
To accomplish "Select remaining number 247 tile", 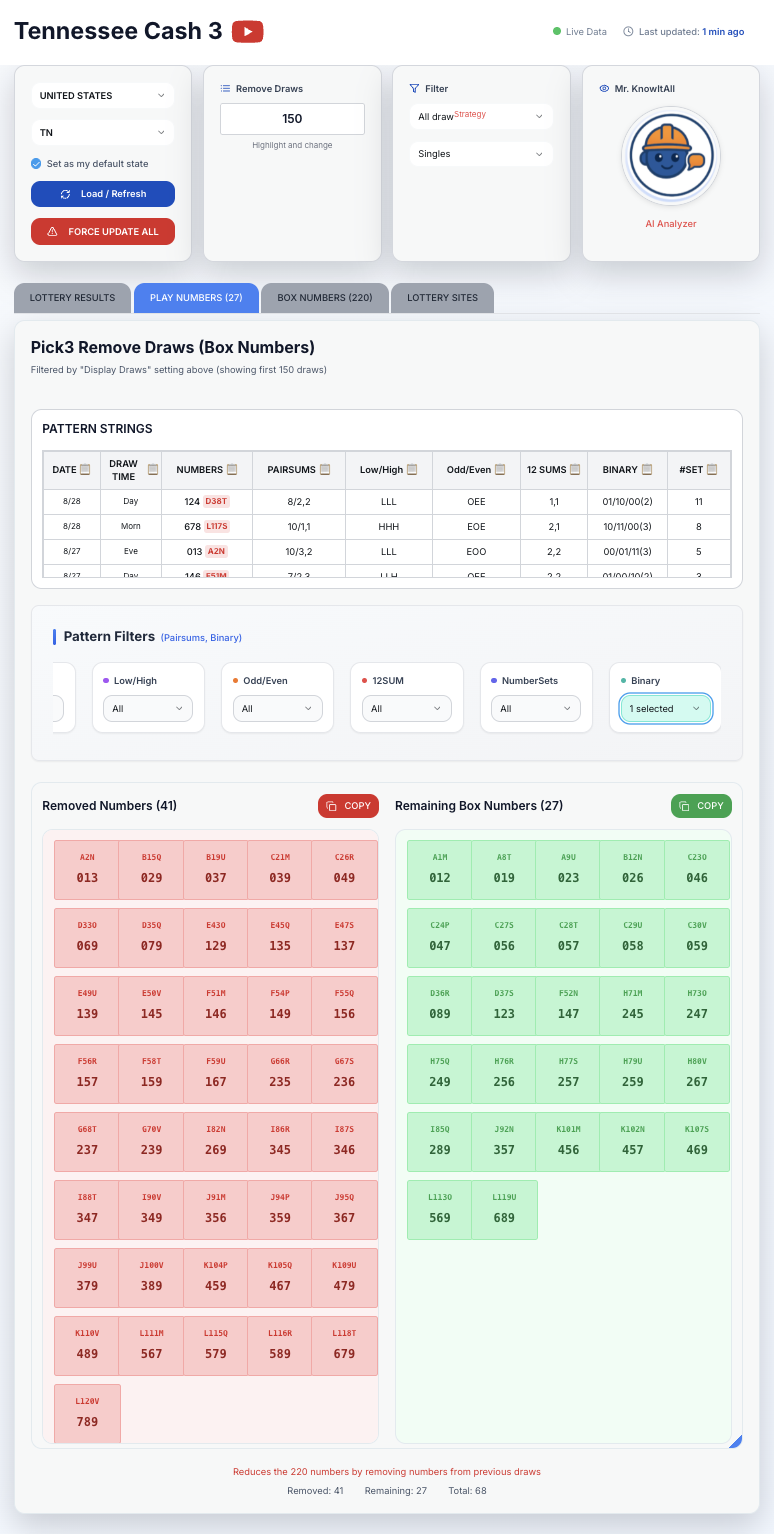I will pos(697,1006).
